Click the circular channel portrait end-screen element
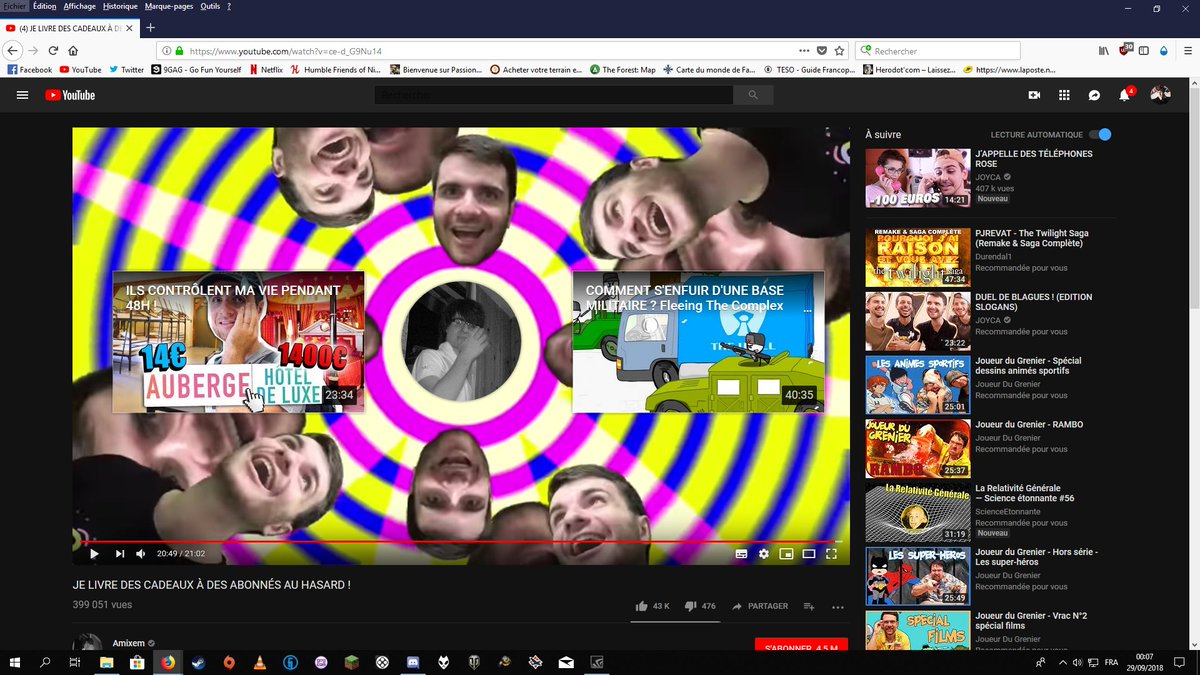Viewport: 1200px width, 675px height. (461, 343)
